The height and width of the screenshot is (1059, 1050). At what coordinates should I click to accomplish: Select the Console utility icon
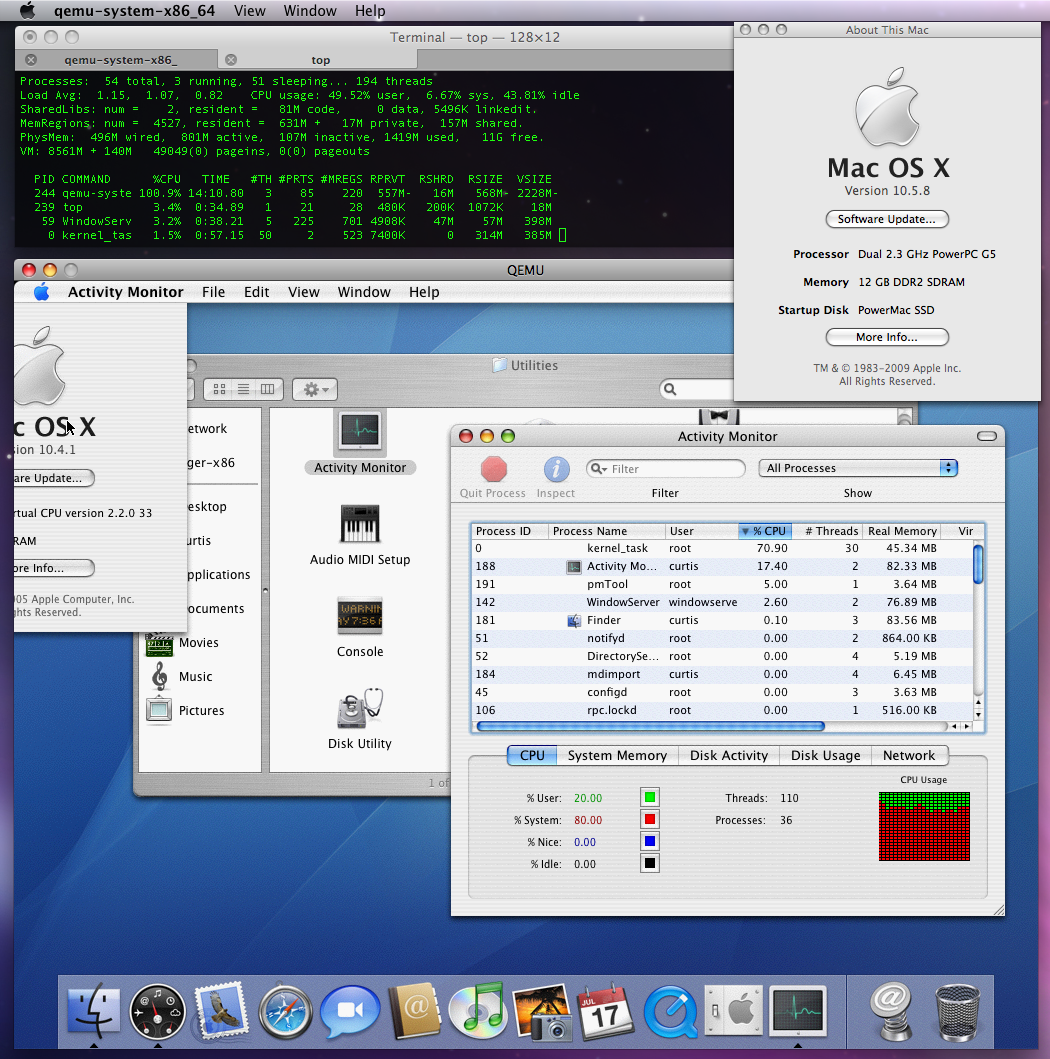360,616
